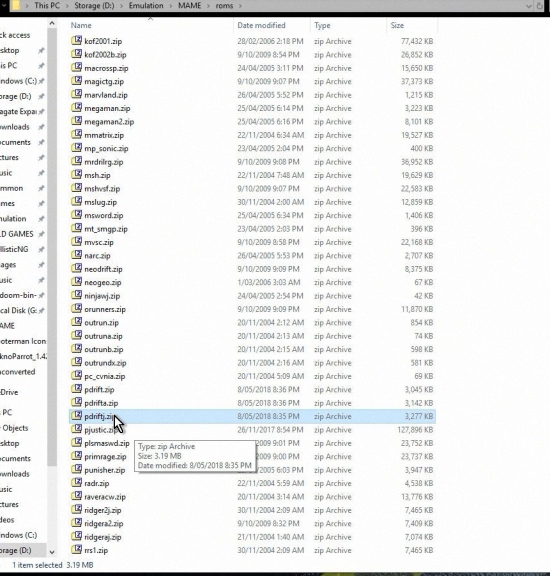Viewport: 550px width, 576px height.
Task: Sort files by the Size column header
Action: [x=397, y=25]
